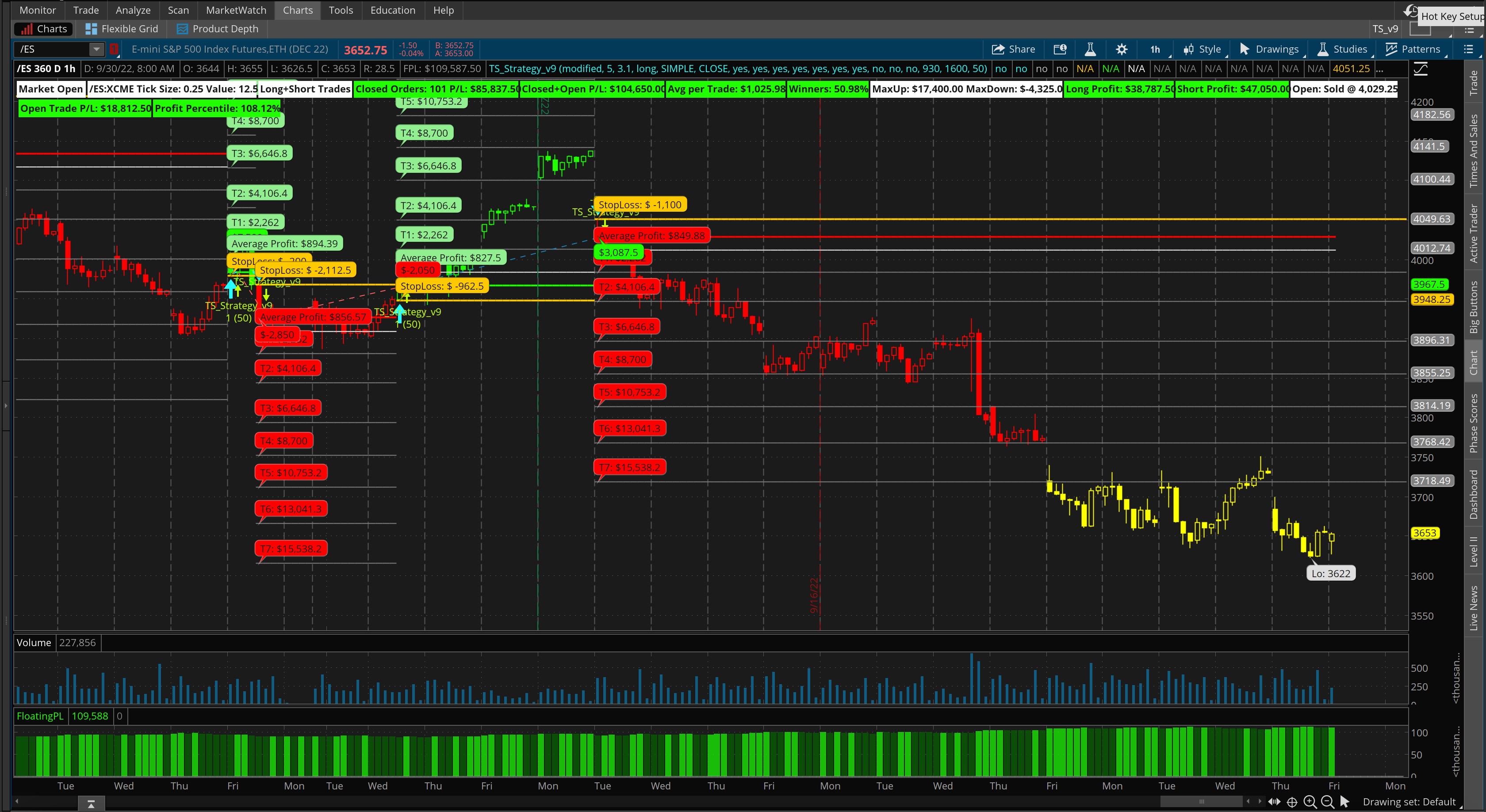Expand the /ES symbol dropdown arrow
Image resolution: width=1486 pixels, height=812 pixels.
(x=96, y=50)
